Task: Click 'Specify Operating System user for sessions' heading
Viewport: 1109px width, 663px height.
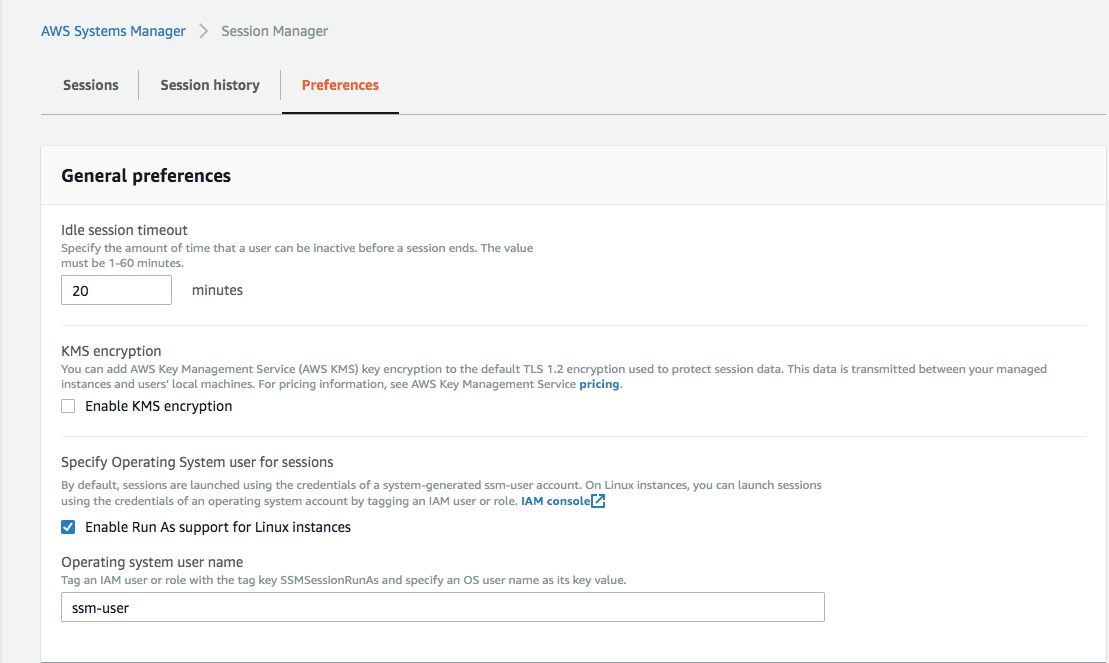Action: [x=197, y=462]
